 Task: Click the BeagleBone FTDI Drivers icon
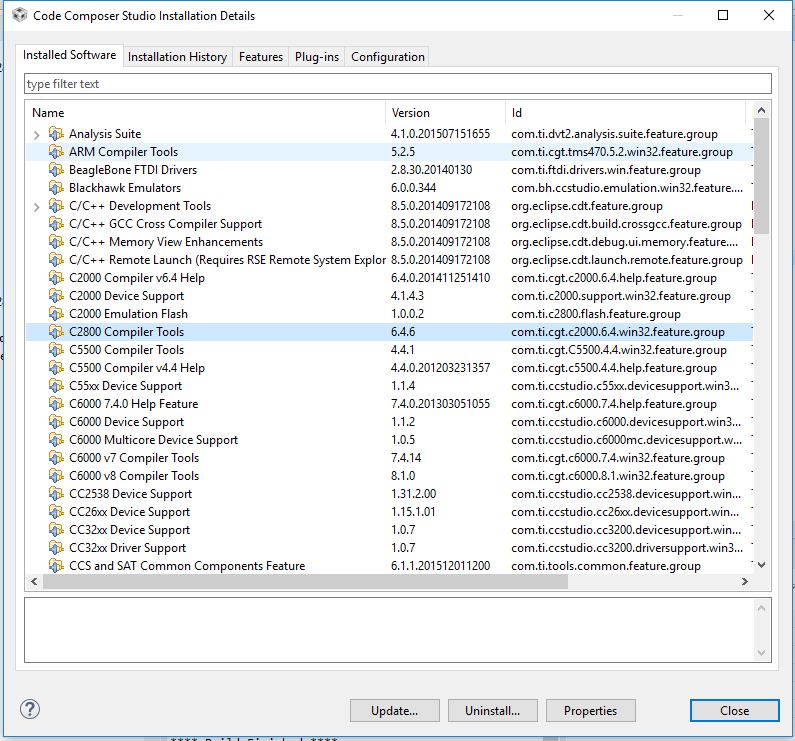point(56,170)
